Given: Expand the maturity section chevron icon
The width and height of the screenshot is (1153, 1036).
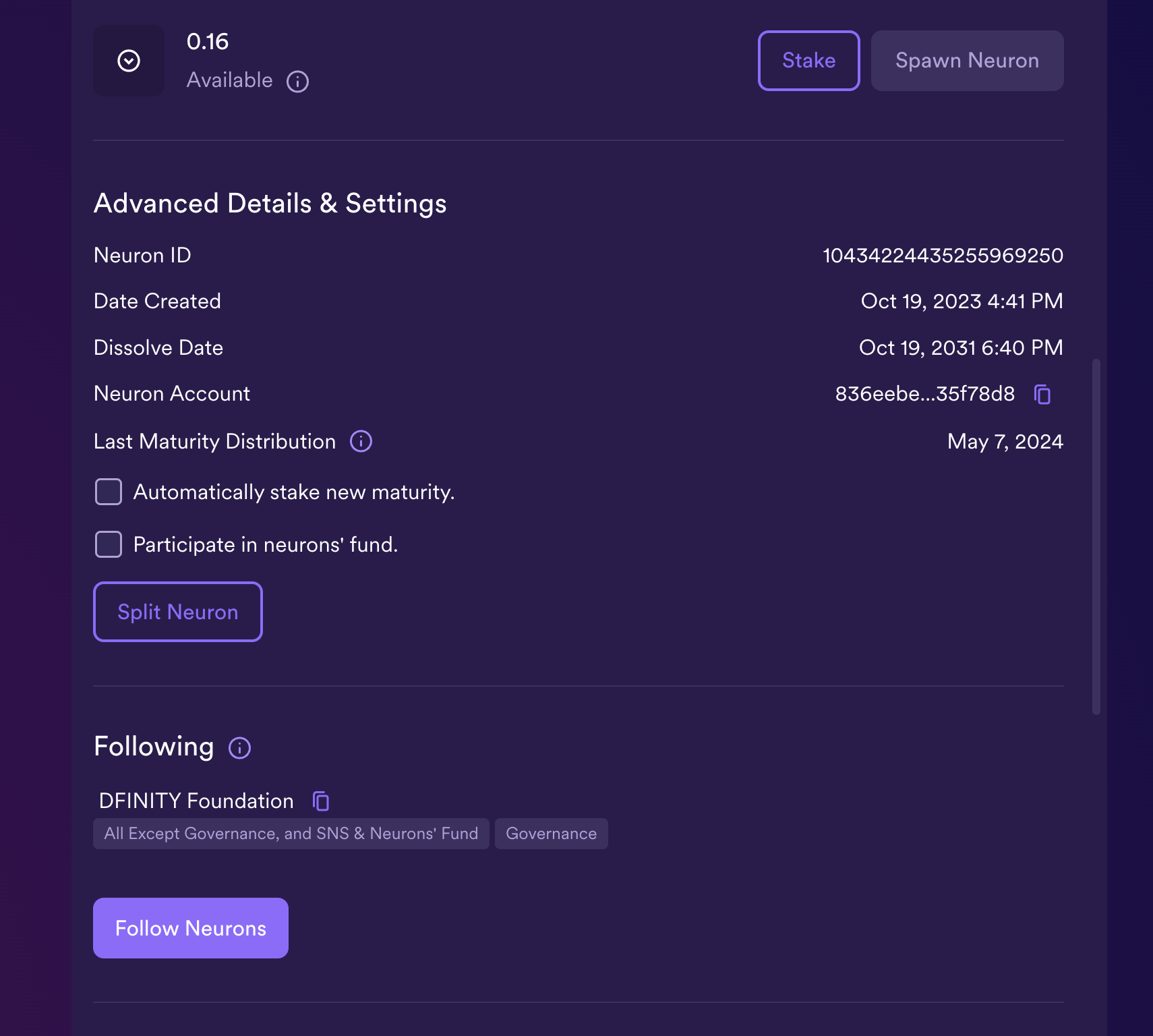Looking at the screenshot, I should coord(129,61).
